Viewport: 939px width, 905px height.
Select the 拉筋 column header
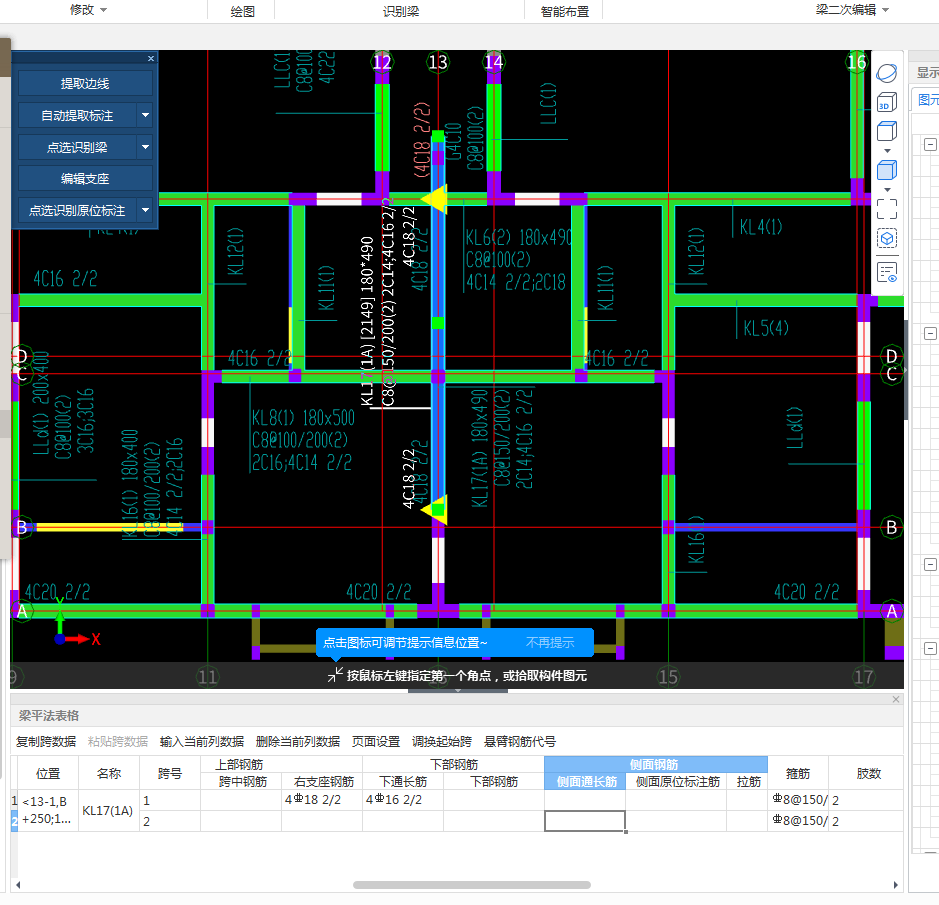(747, 782)
